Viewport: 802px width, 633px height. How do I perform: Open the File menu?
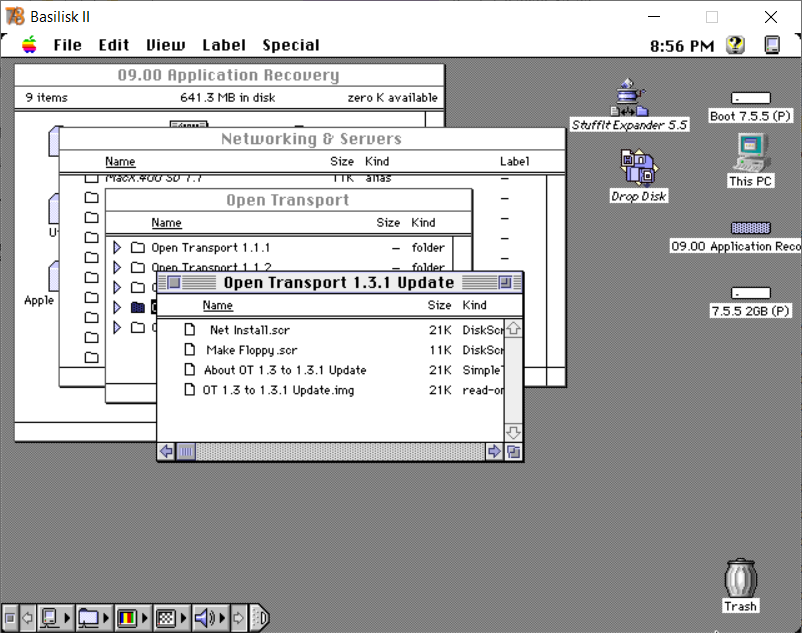(68, 45)
